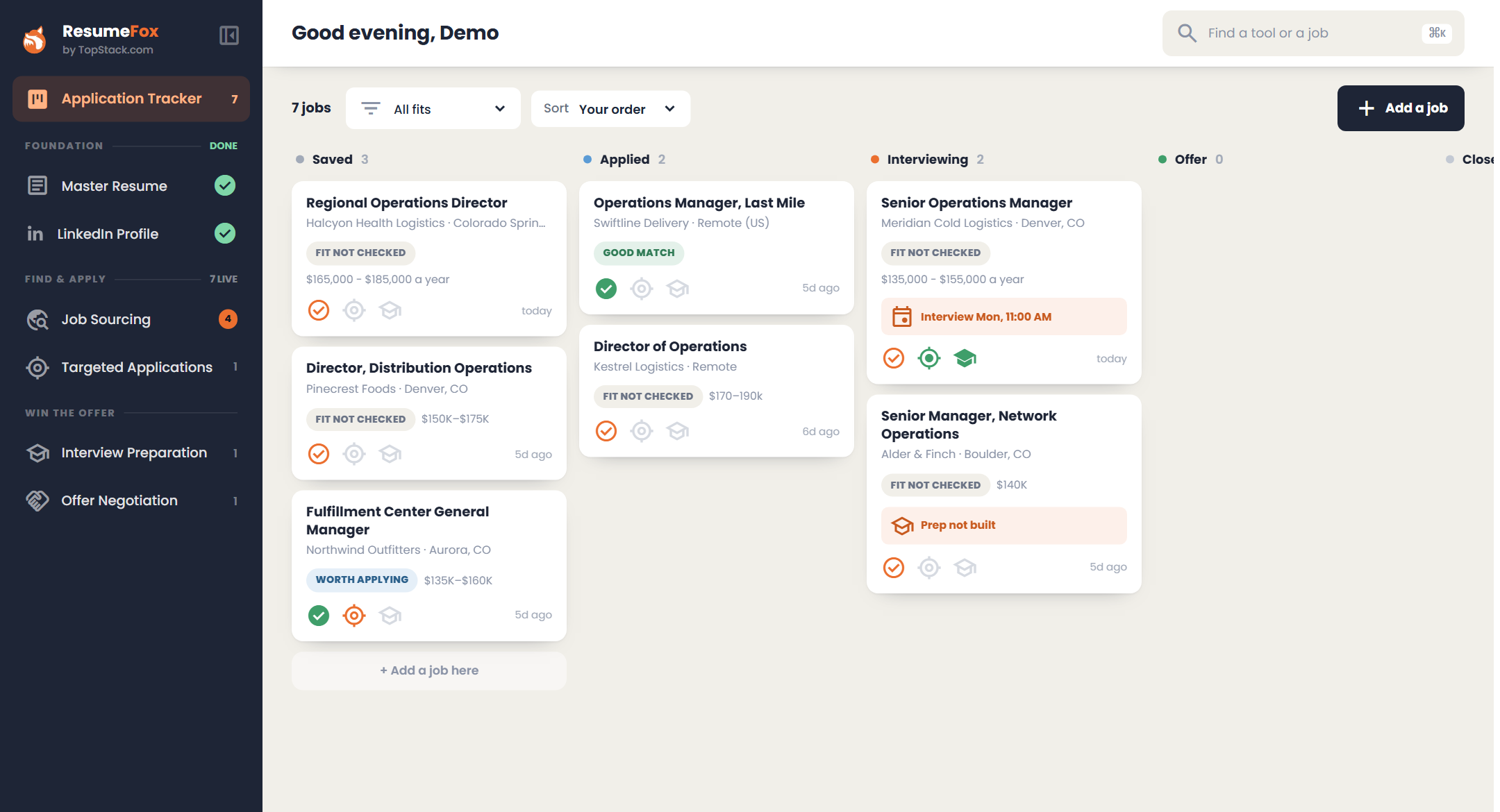Click graduation cap icon on Regional Operations Director card
The image size is (1500, 812).
(390, 310)
